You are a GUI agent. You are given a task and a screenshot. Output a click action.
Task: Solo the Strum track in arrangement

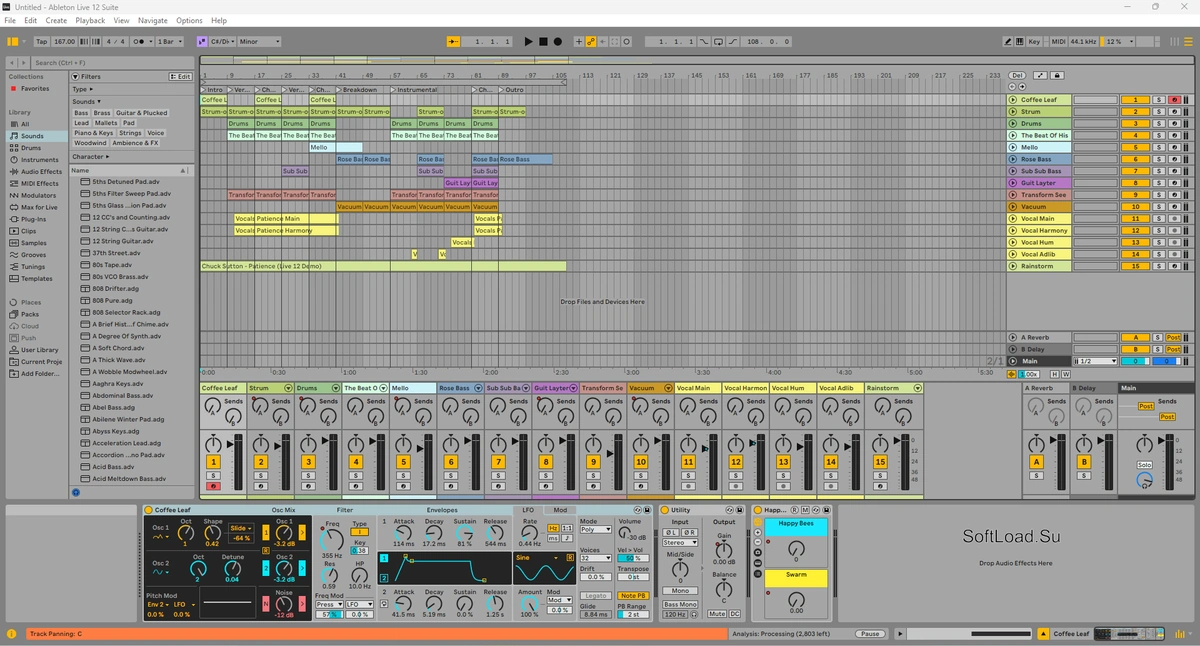[1158, 112]
